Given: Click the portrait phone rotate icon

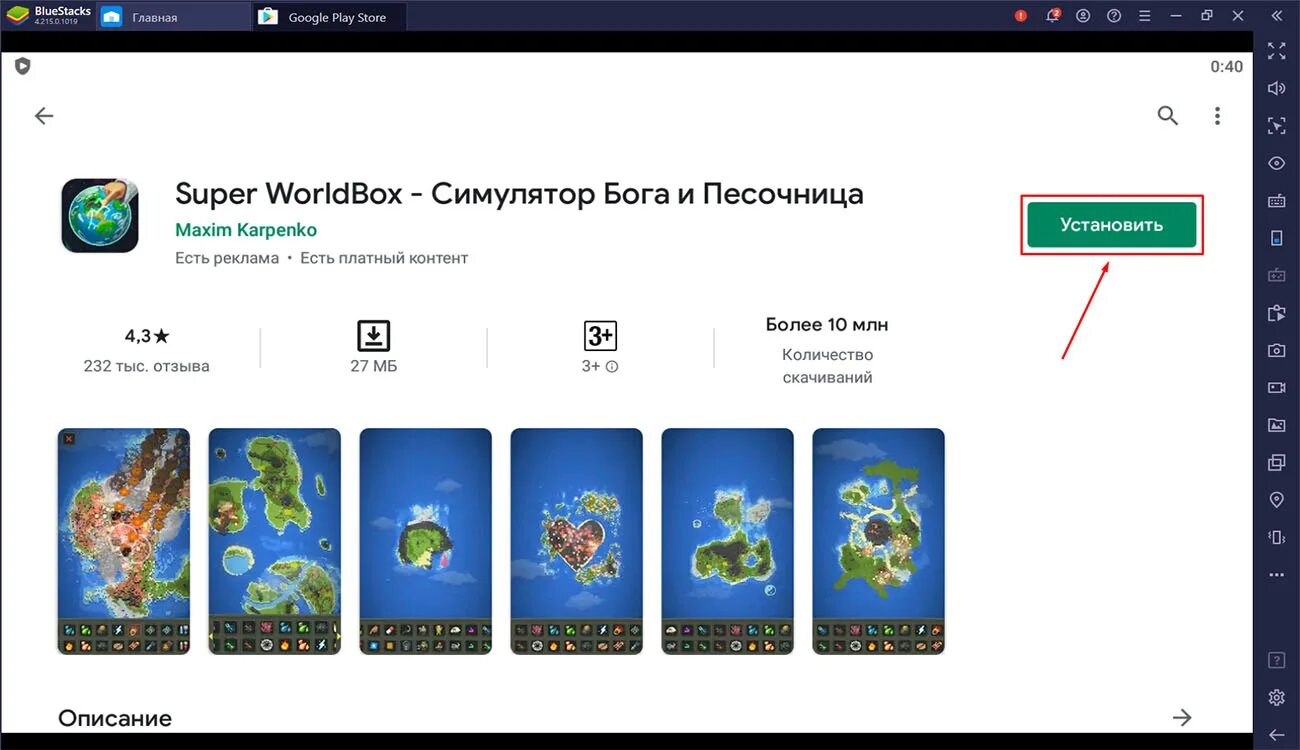Looking at the screenshot, I should (x=1276, y=238).
